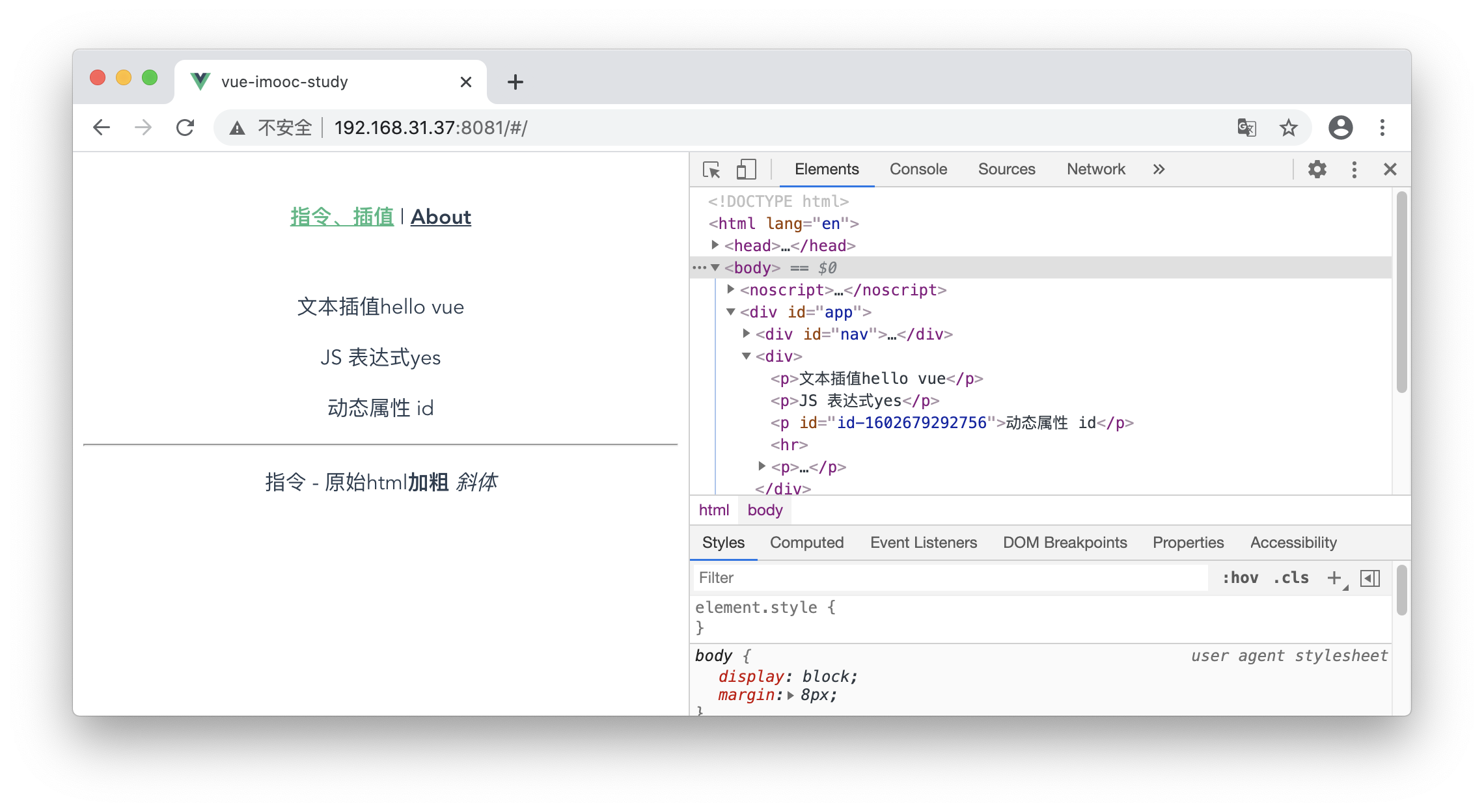The width and height of the screenshot is (1484, 812).
Task: Click the Elements panel vertical scrollbar
Action: [1401, 293]
